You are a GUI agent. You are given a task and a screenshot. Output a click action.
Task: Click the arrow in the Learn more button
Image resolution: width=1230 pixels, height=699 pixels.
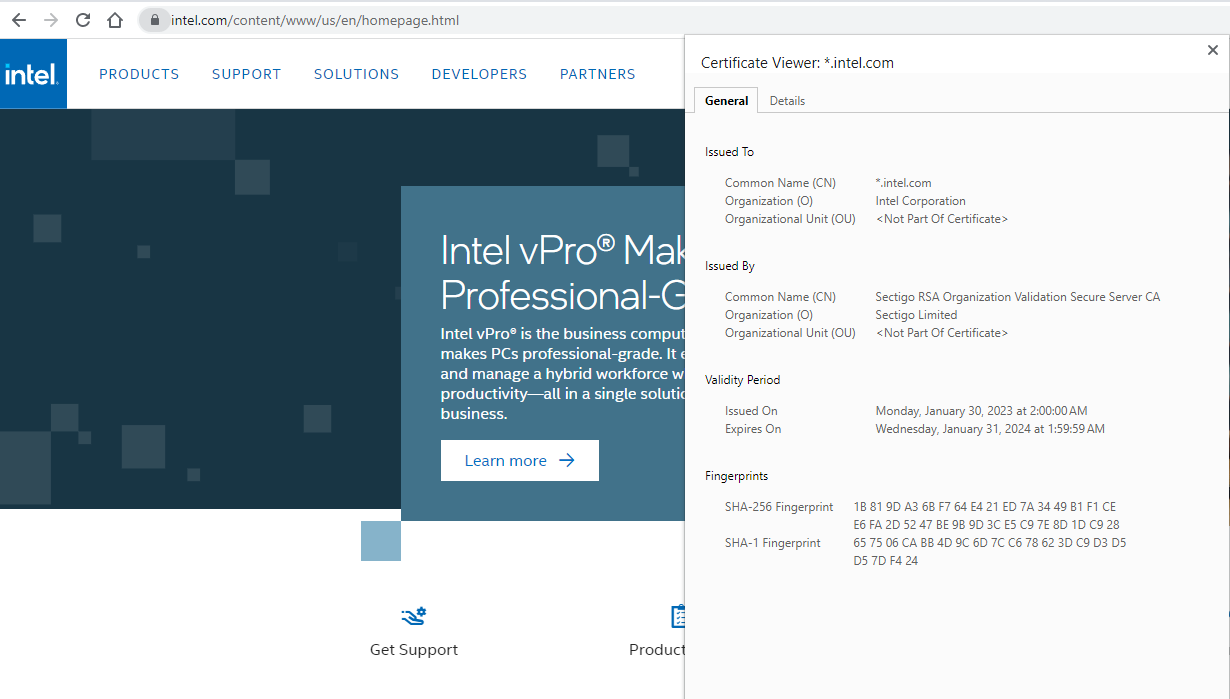pyautogui.click(x=567, y=461)
